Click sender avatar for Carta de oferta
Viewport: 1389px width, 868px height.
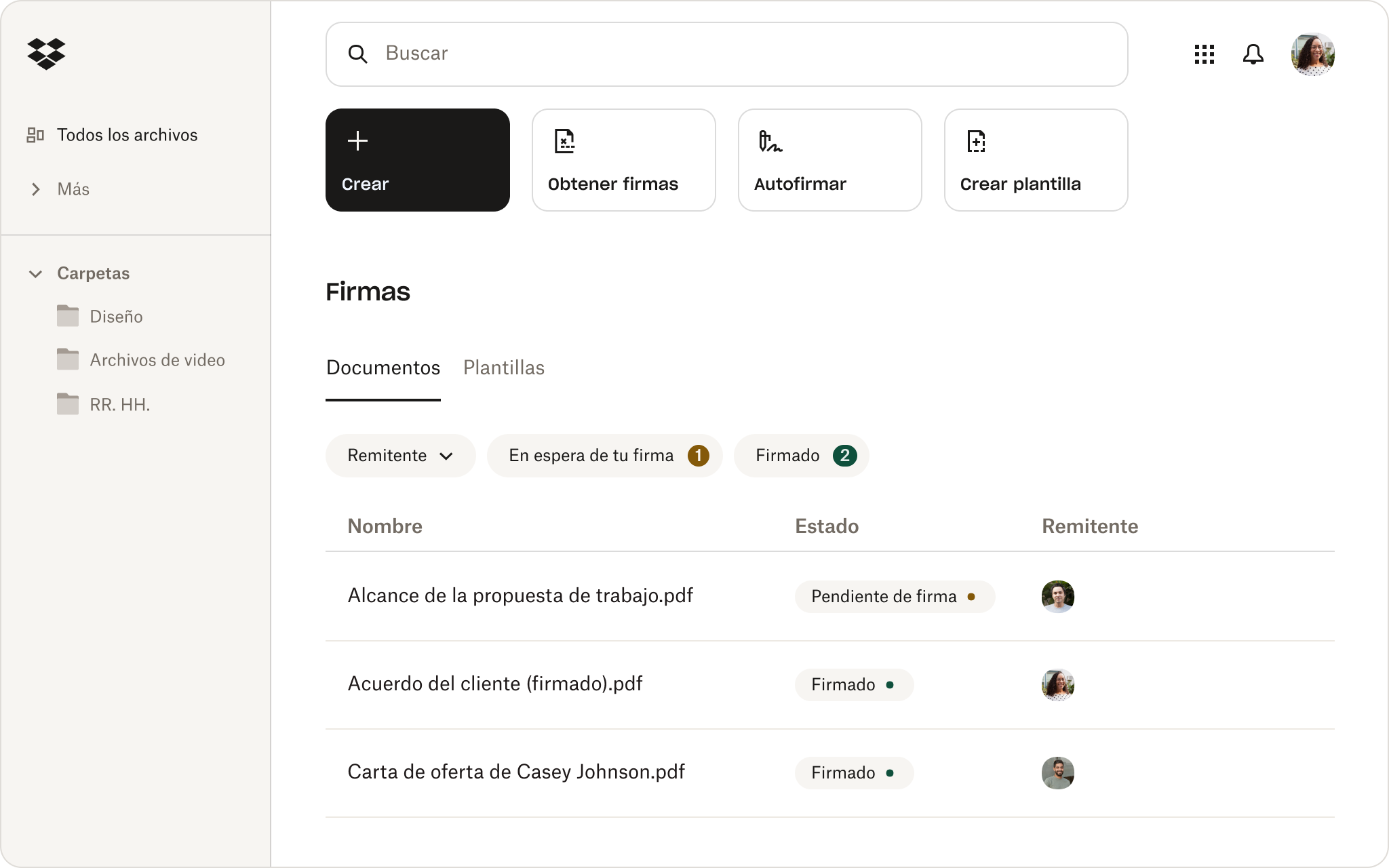(x=1057, y=773)
